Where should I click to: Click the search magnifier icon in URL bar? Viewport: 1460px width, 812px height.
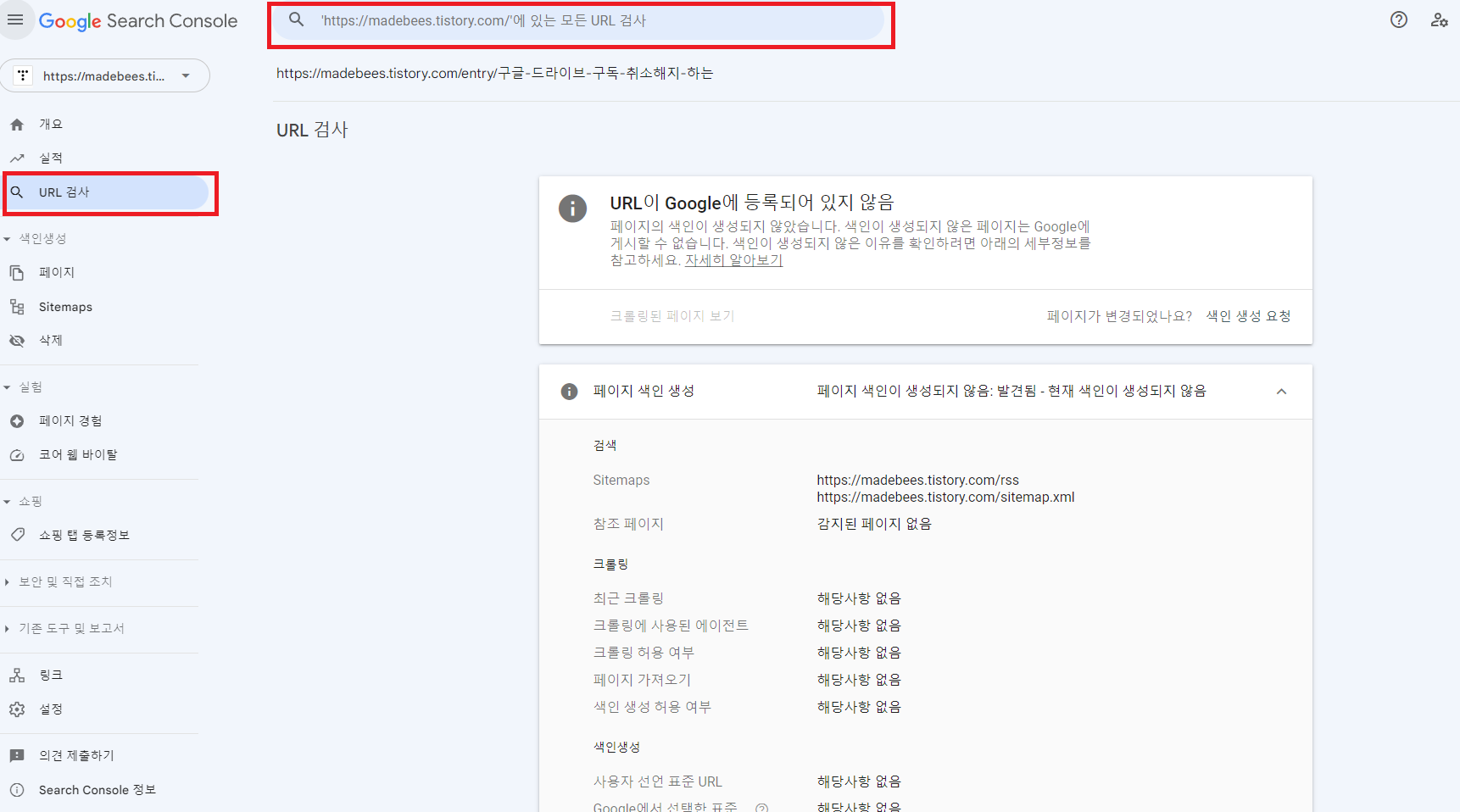pyautogui.click(x=296, y=19)
